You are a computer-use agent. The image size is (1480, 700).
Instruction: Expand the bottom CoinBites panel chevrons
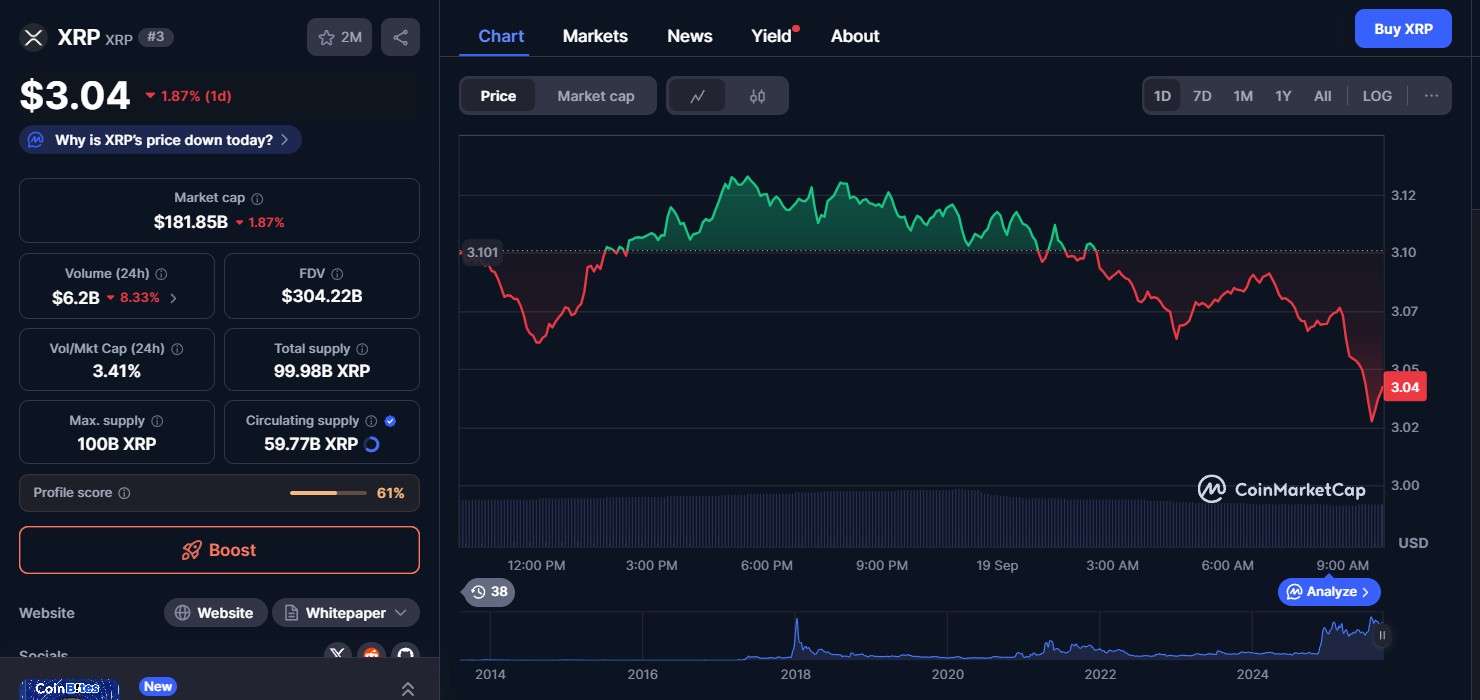point(408,688)
